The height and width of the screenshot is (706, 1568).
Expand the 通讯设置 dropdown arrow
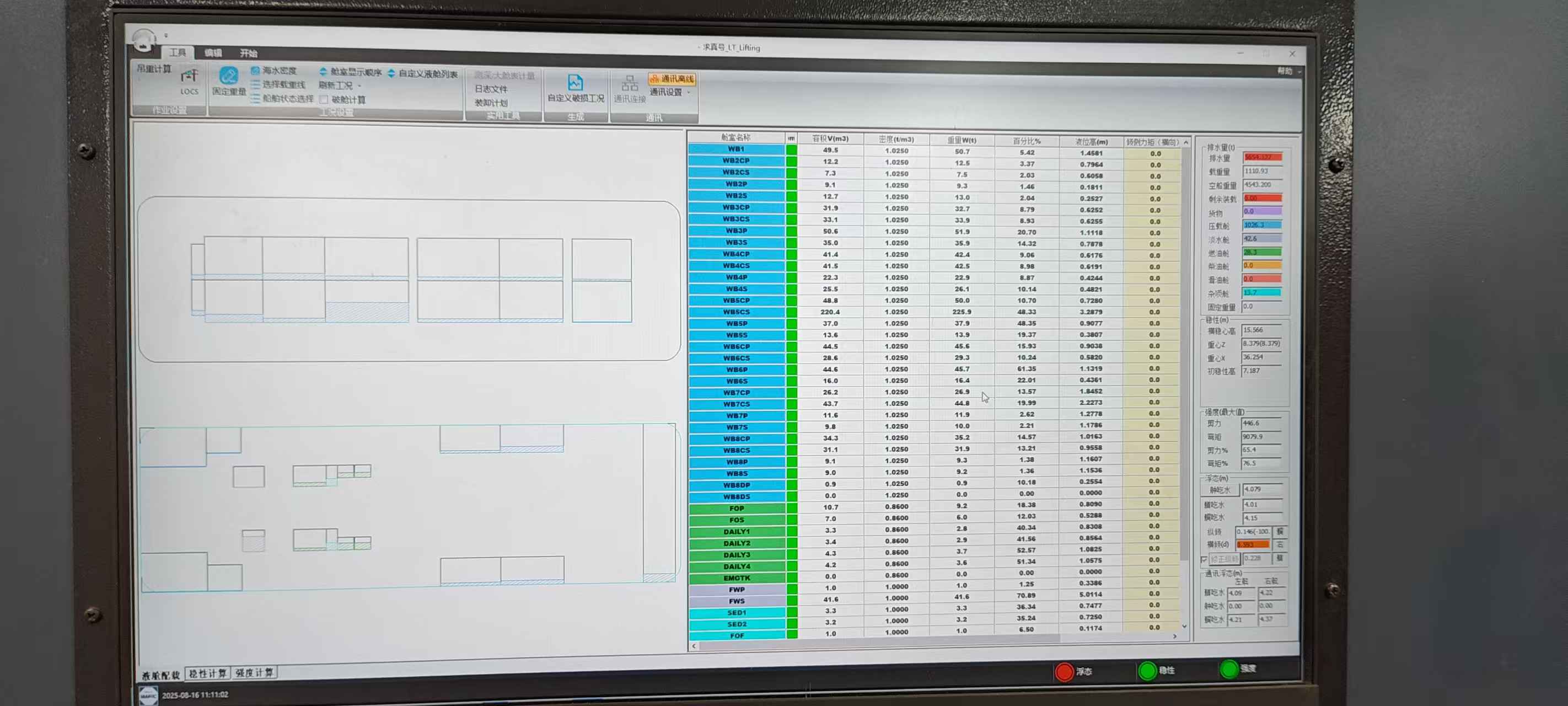pyautogui.click(x=689, y=93)
